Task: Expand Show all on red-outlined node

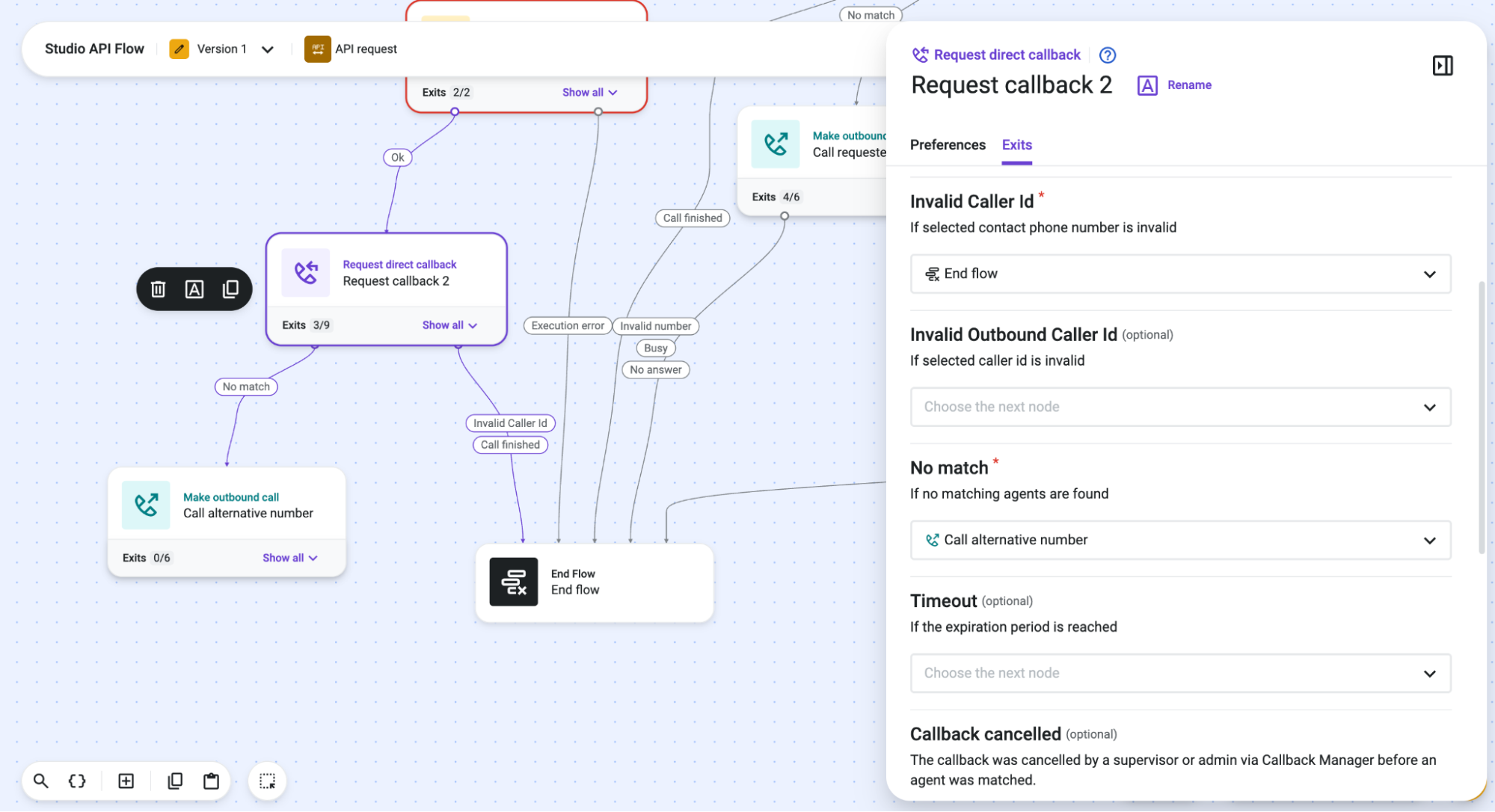Action: (590, 93)
